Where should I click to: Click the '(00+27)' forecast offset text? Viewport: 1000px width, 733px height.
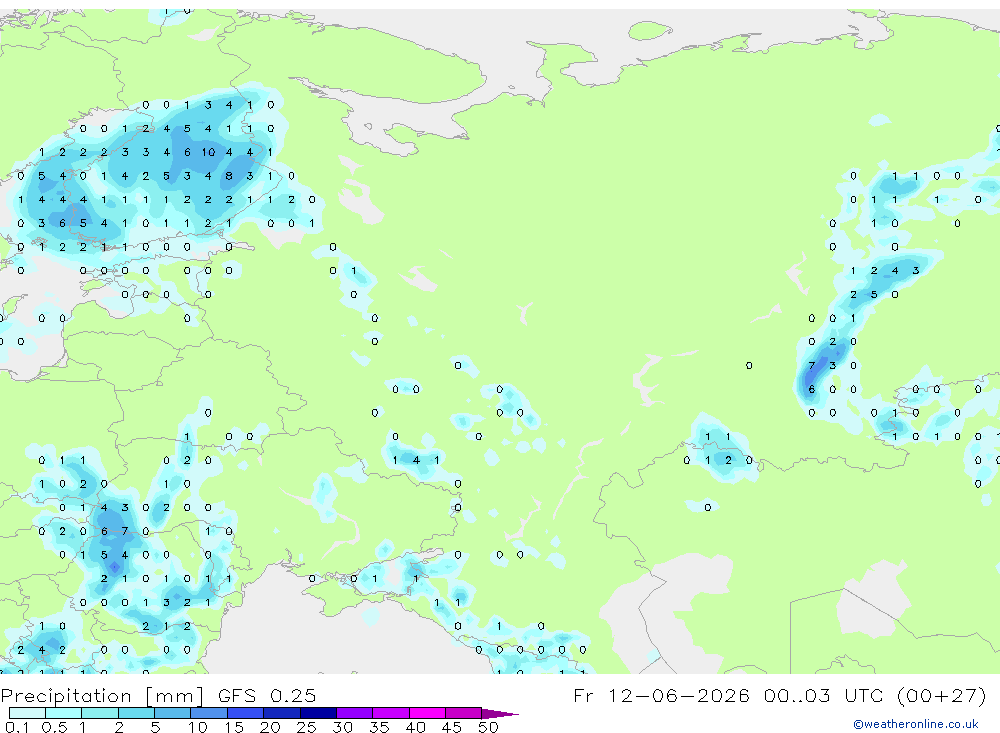[x=941, y=695]
